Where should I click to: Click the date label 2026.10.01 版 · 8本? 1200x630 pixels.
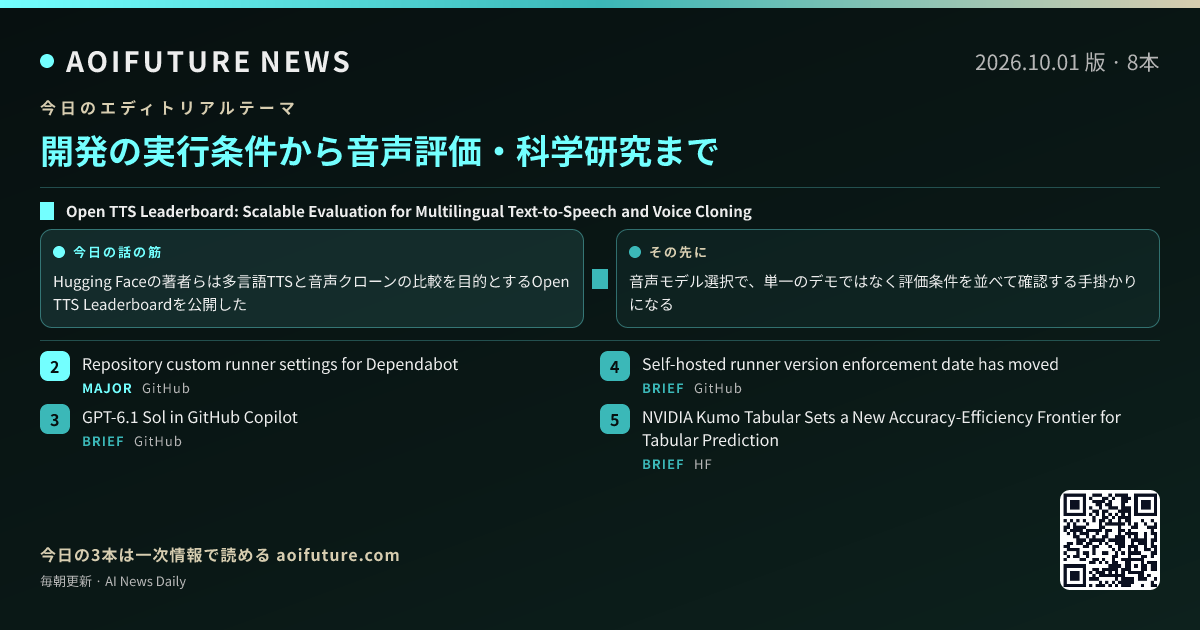click(x=1067, y=62)
